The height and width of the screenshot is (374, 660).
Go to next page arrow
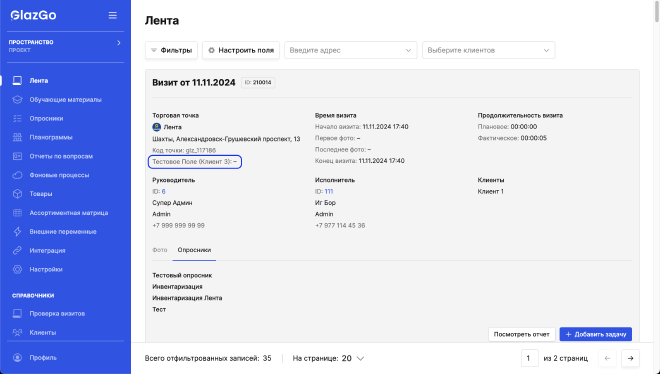(630, 358)
